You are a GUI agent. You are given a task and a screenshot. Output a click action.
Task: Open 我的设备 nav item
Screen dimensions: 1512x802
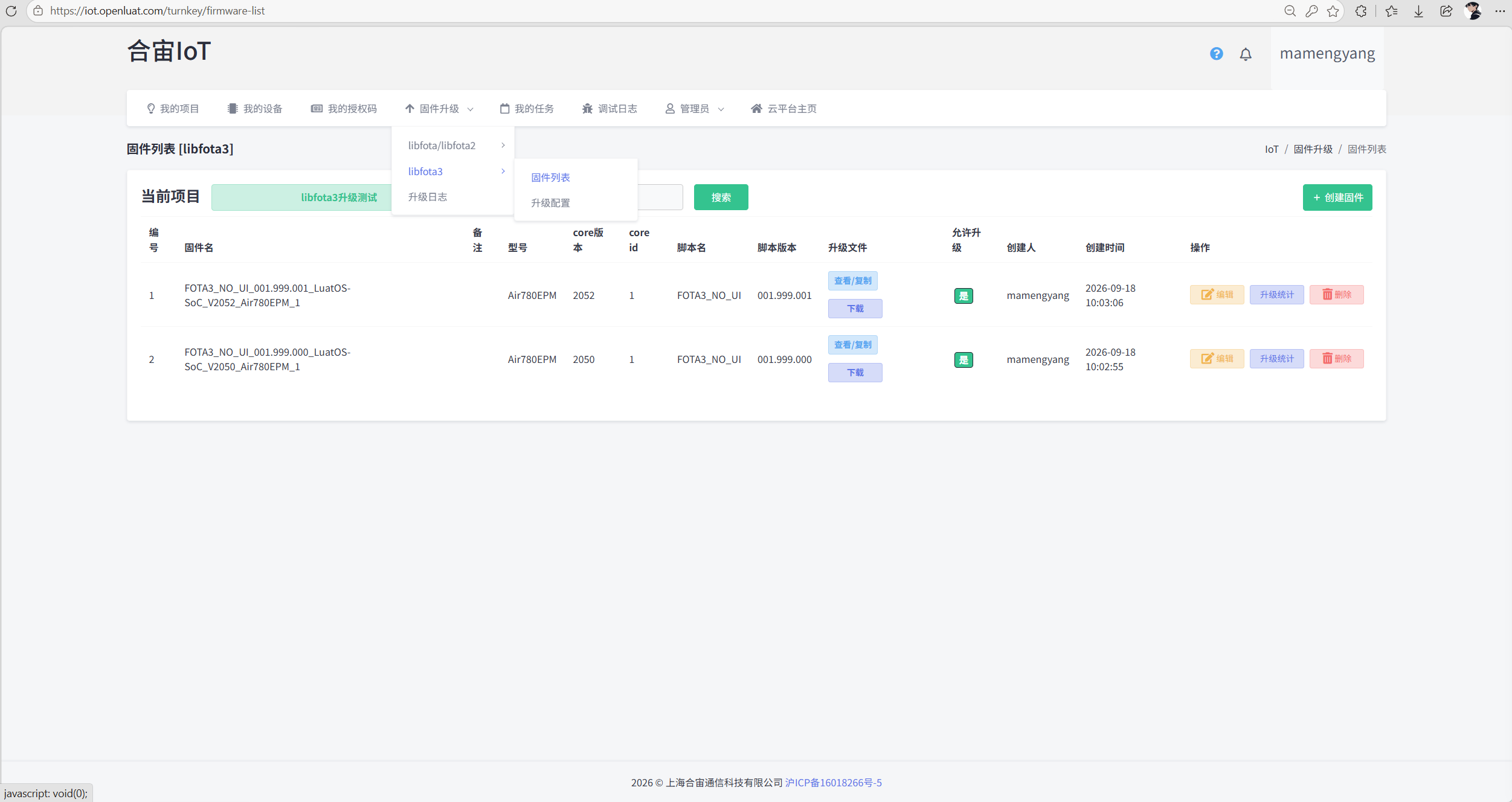255,109
